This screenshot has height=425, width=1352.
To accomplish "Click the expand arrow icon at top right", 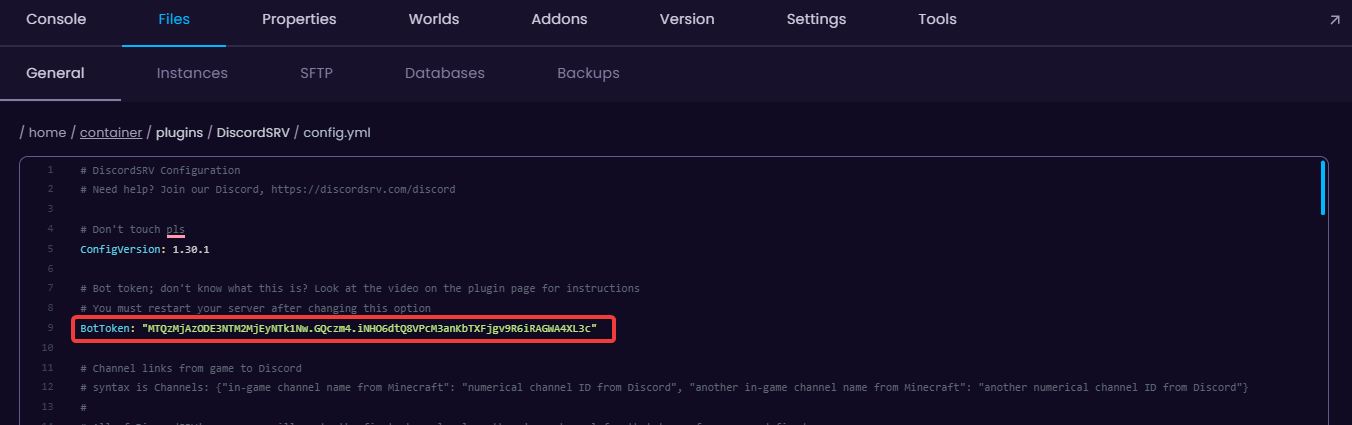I will 1334,20.
